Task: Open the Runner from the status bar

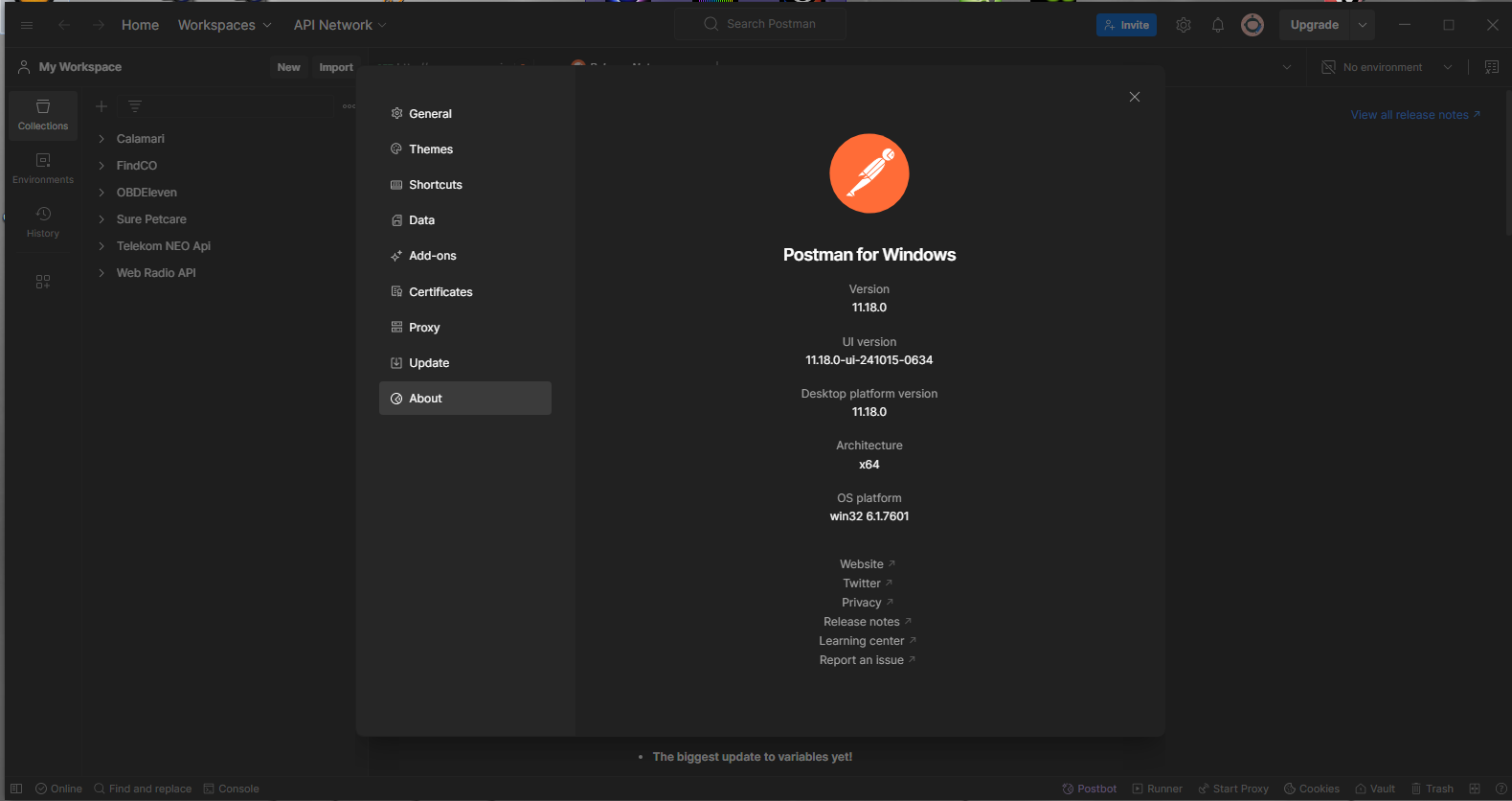Action: click(1157, 789)
